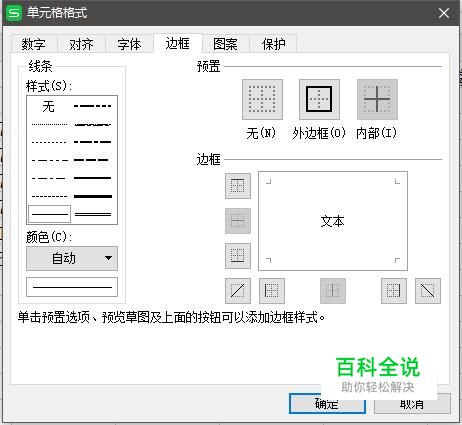Toggle the right border button
This screenshot has height=425, width=462.
pyautogui.click(x=394, y=291)
